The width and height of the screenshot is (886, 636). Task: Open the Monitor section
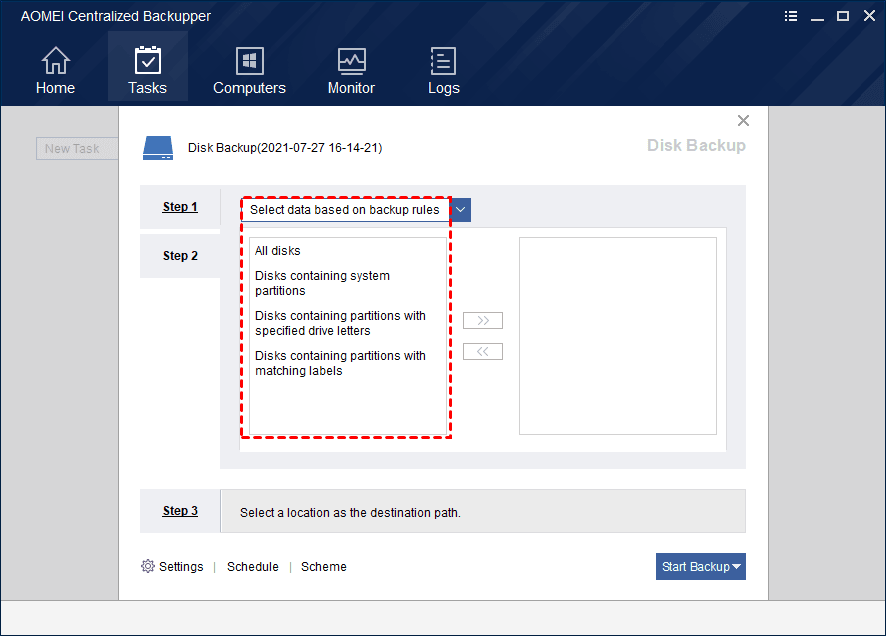[x=351, y=70]
